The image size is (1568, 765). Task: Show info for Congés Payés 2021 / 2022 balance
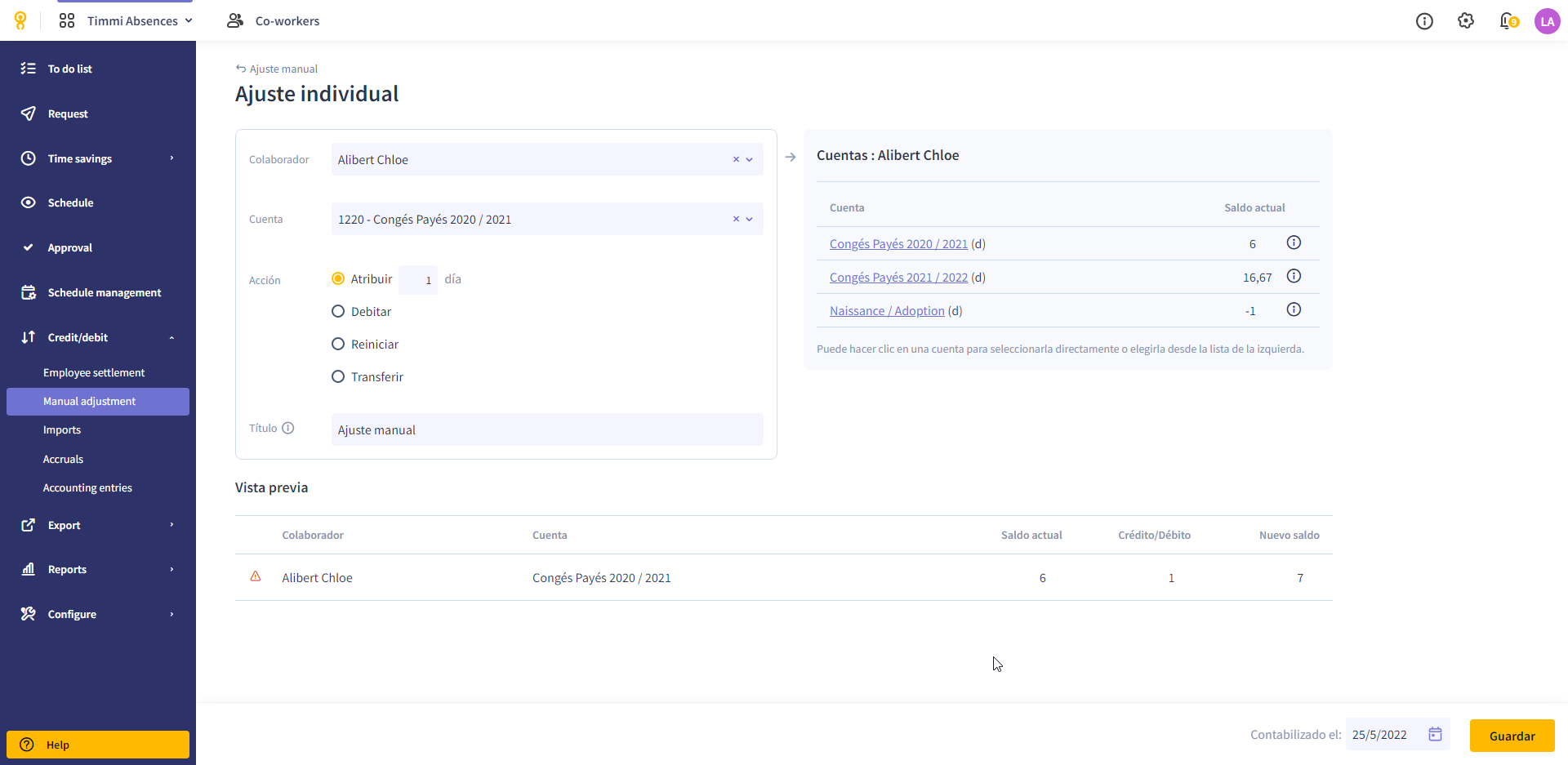click(x=1294, y=276)
